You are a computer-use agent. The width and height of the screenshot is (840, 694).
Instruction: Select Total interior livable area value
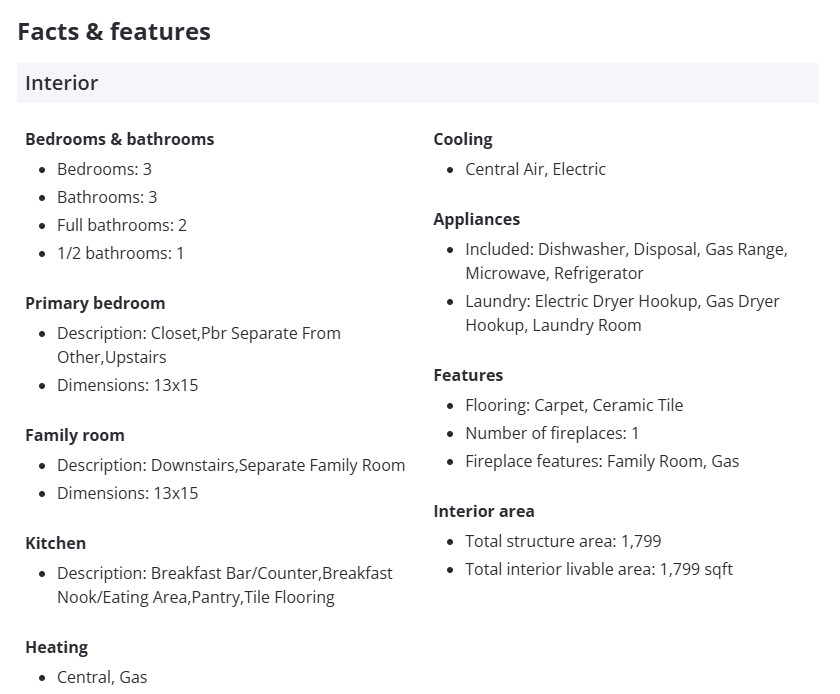tap(598, 569)
